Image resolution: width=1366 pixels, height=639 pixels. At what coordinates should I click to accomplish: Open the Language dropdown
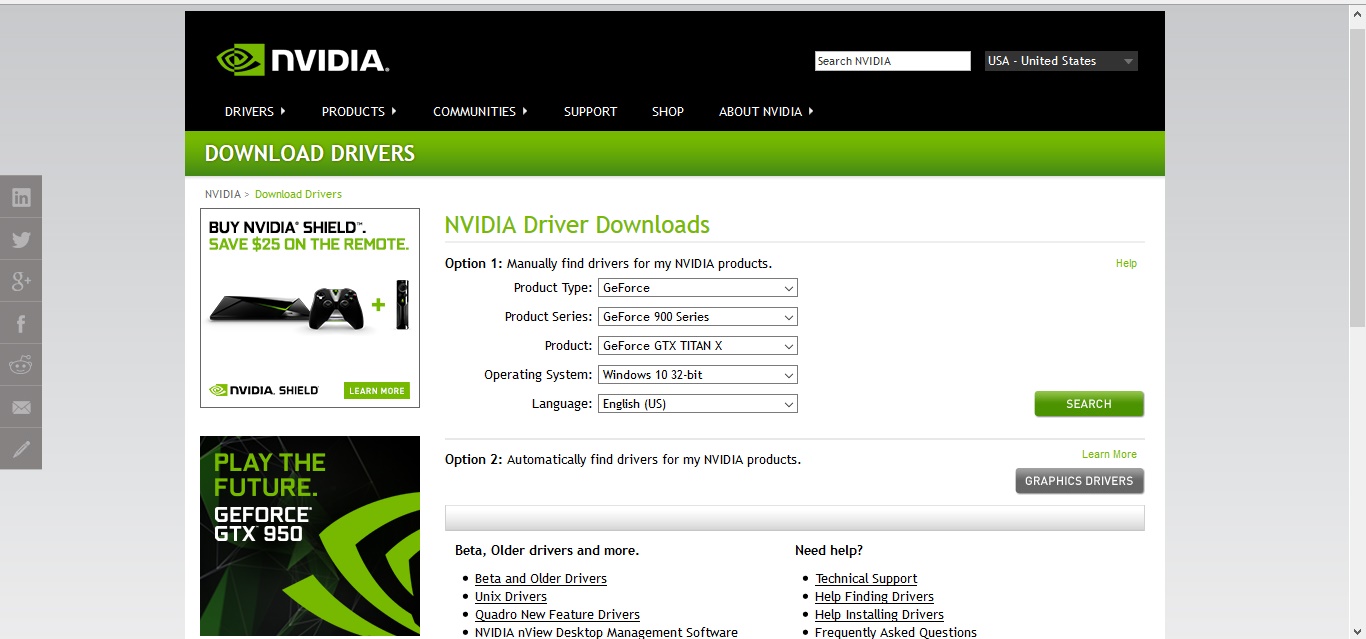698,404
